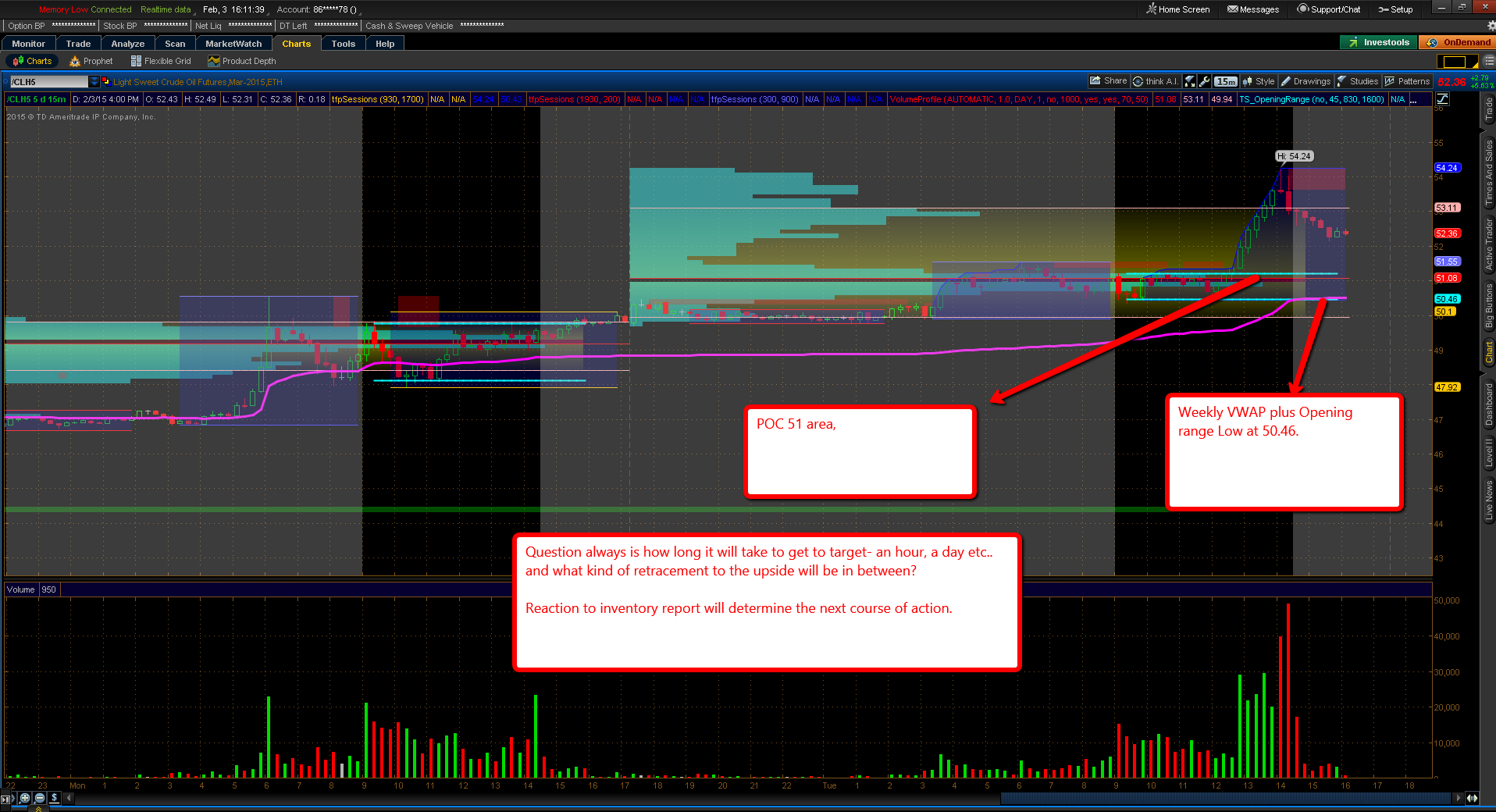Open the Live News side panel

(1489, 500)
